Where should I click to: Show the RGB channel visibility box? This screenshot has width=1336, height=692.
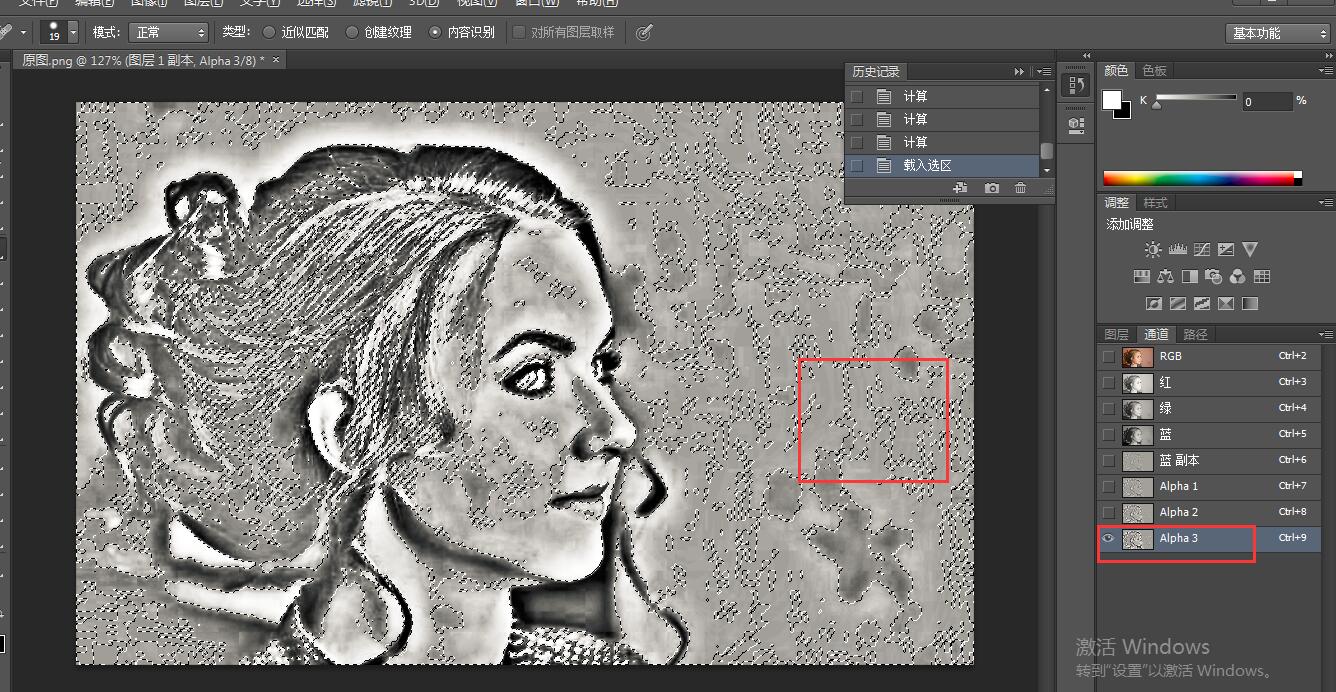[1108, 357]
